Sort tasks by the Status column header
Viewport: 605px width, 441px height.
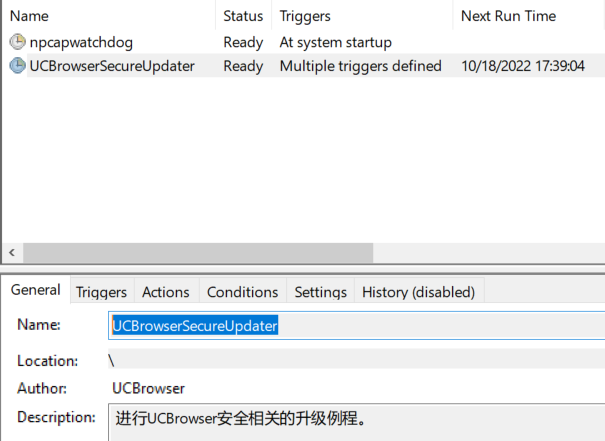(243, 16)
